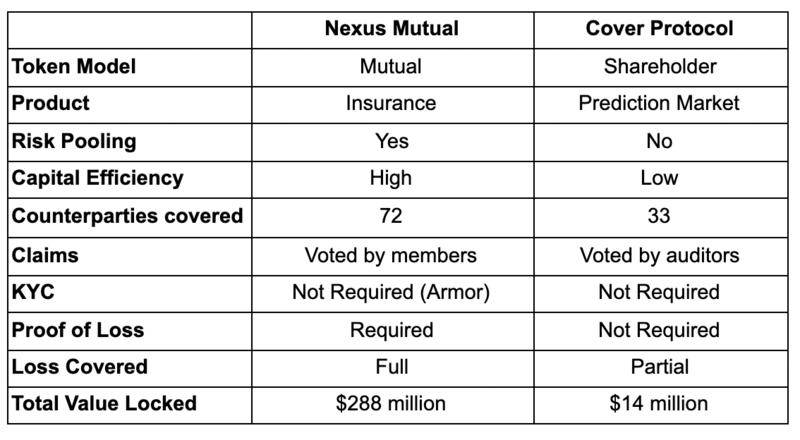Click the Cover Protocol column header

click(x=659, y=29)
